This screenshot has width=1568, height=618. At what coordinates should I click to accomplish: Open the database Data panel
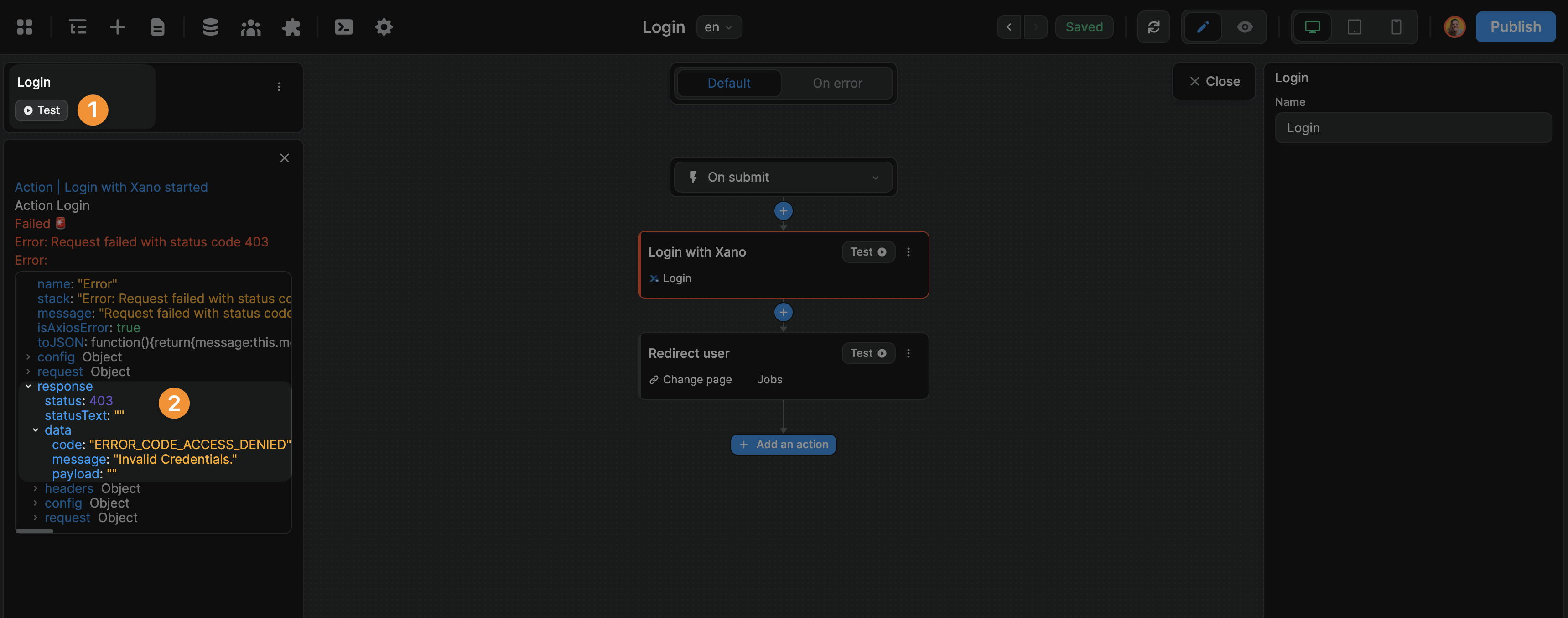click(210, 27)
